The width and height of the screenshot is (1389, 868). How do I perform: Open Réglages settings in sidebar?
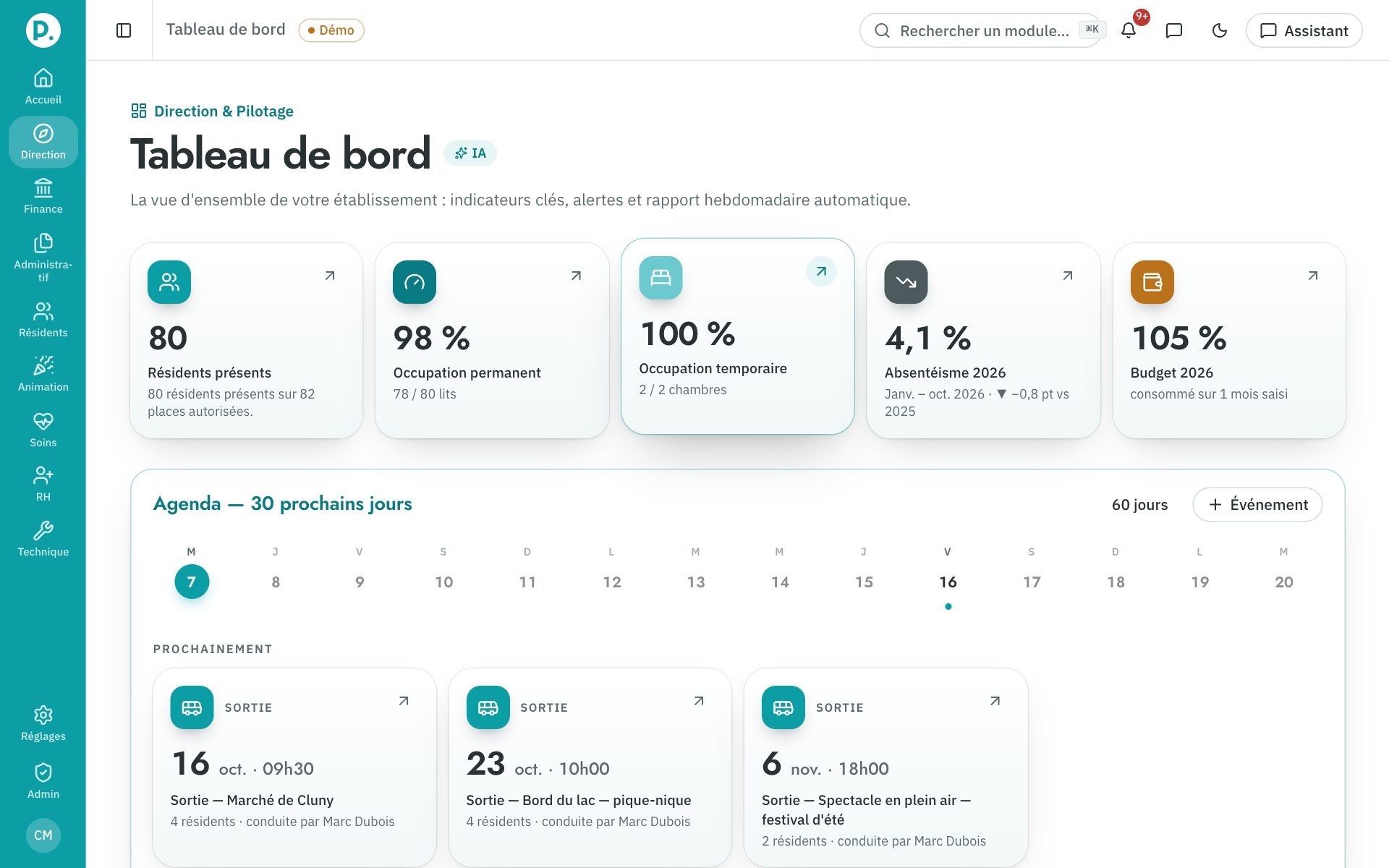(43, 724)
